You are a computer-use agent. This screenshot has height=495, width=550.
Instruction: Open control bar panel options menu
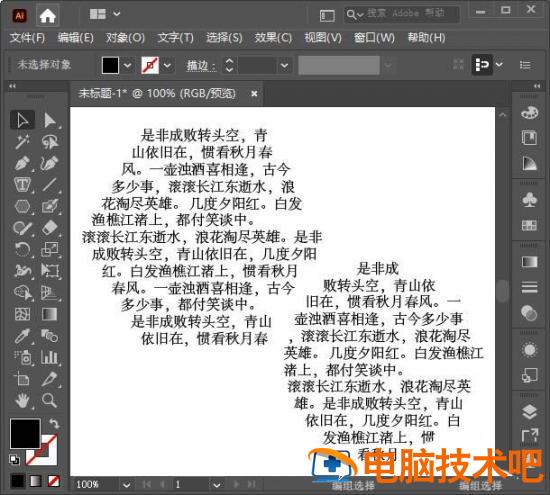[x=525, y=65]
